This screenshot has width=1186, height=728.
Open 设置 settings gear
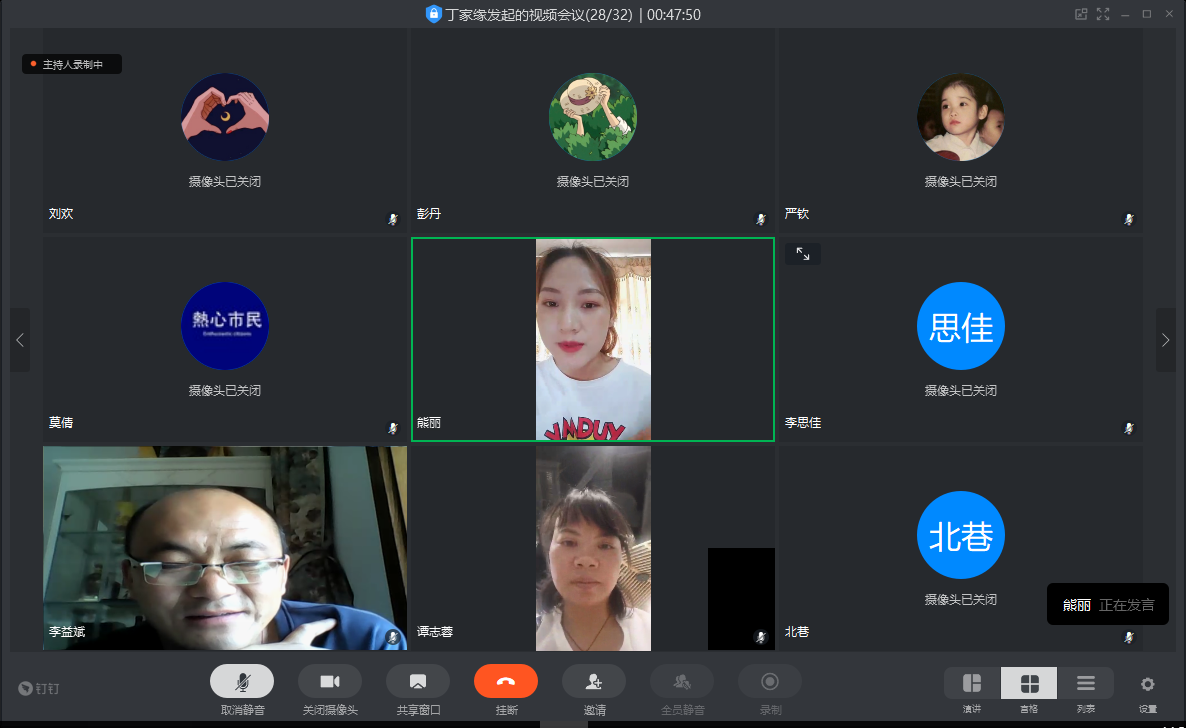coord(1148,684)
